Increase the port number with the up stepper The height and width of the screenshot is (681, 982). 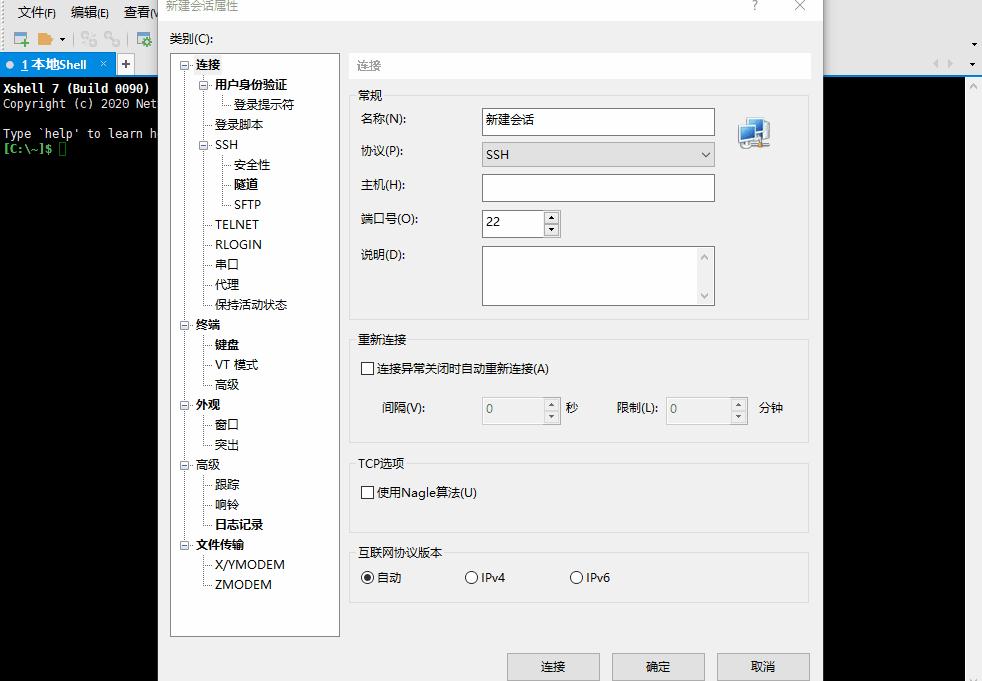point(550,217)
